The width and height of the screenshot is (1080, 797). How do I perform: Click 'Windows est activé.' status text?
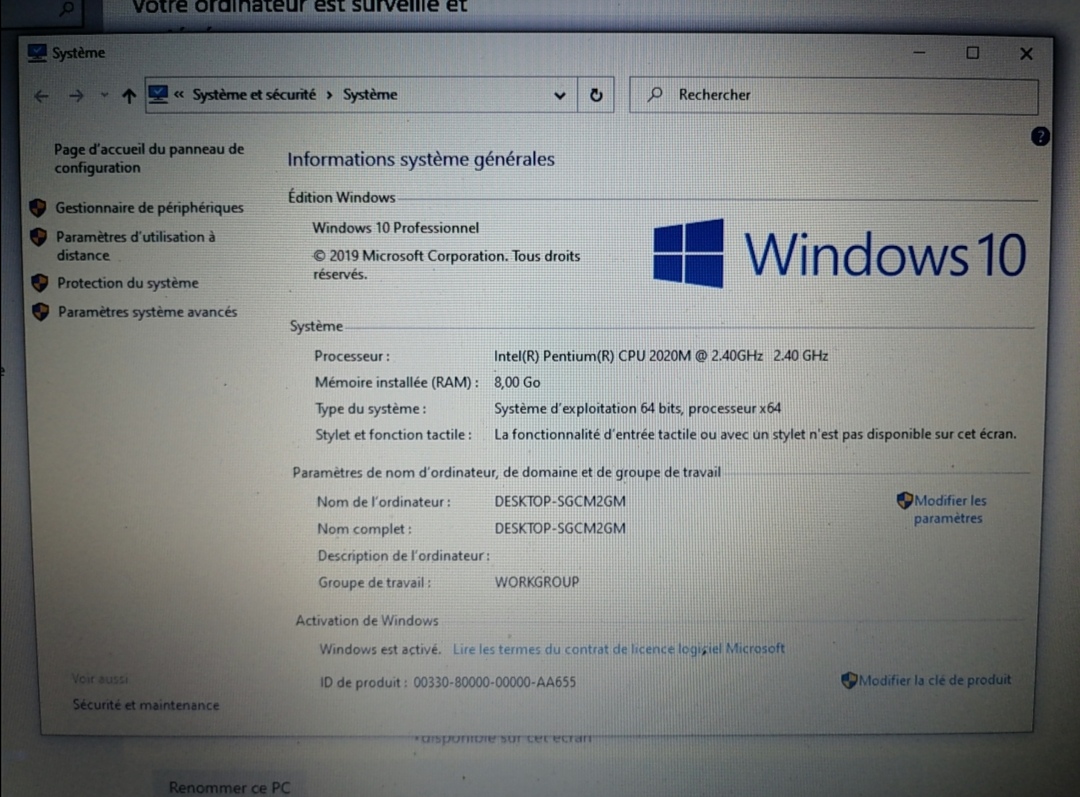(x=380, y=649)
